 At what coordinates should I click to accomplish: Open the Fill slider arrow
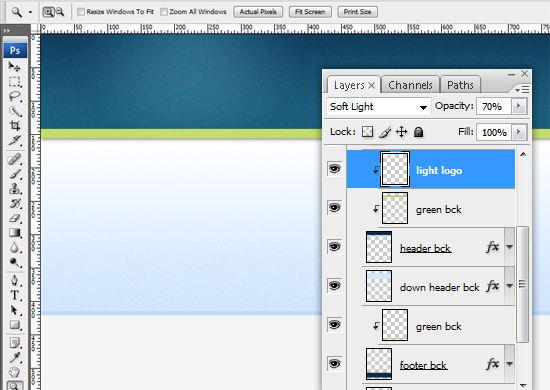(x=519, y=132)
